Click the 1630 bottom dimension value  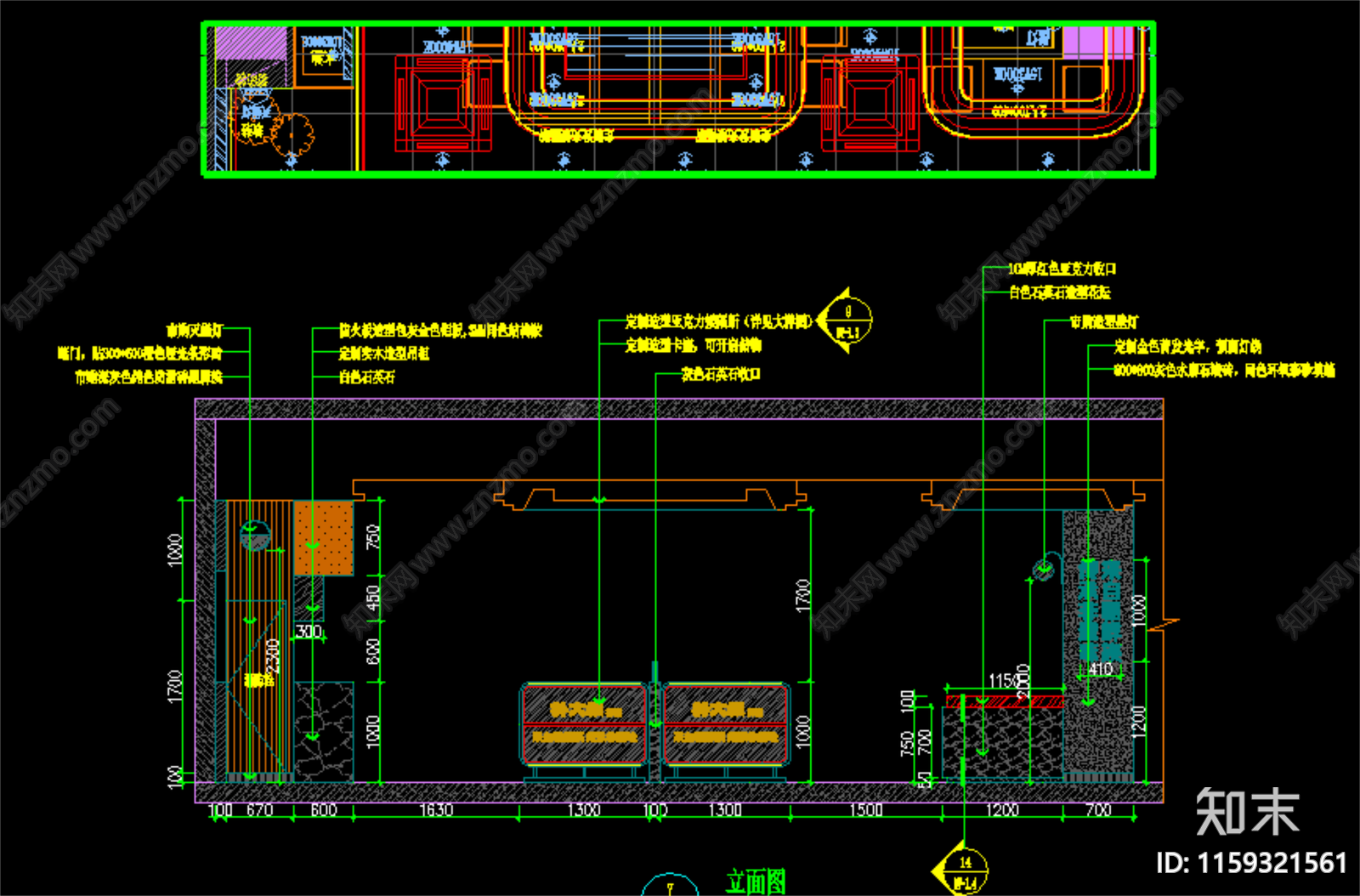(x=436, y=810)
